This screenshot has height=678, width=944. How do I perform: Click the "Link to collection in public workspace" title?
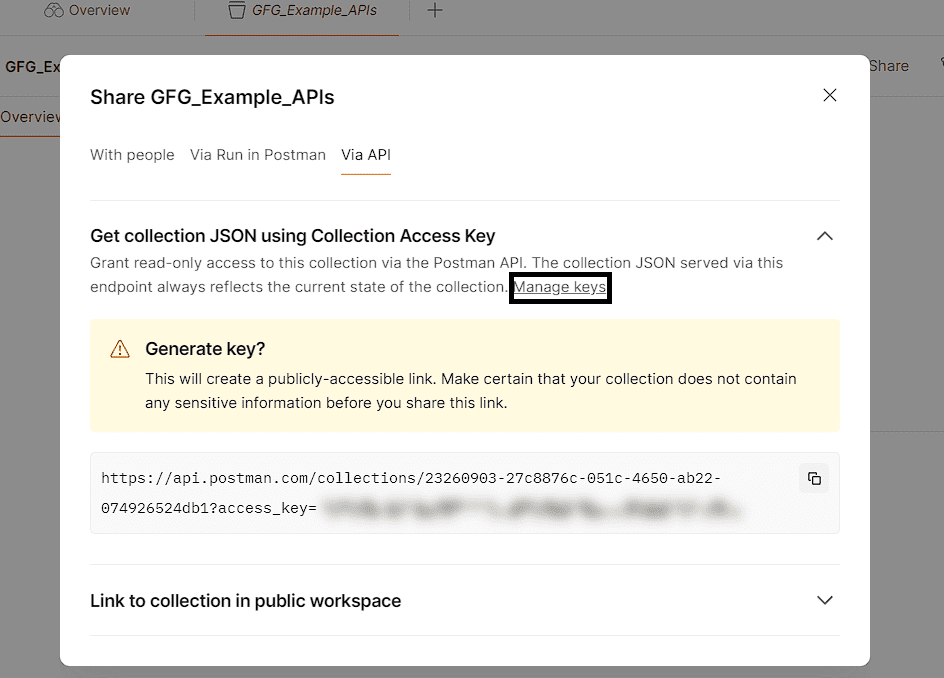tap(245, 601)
